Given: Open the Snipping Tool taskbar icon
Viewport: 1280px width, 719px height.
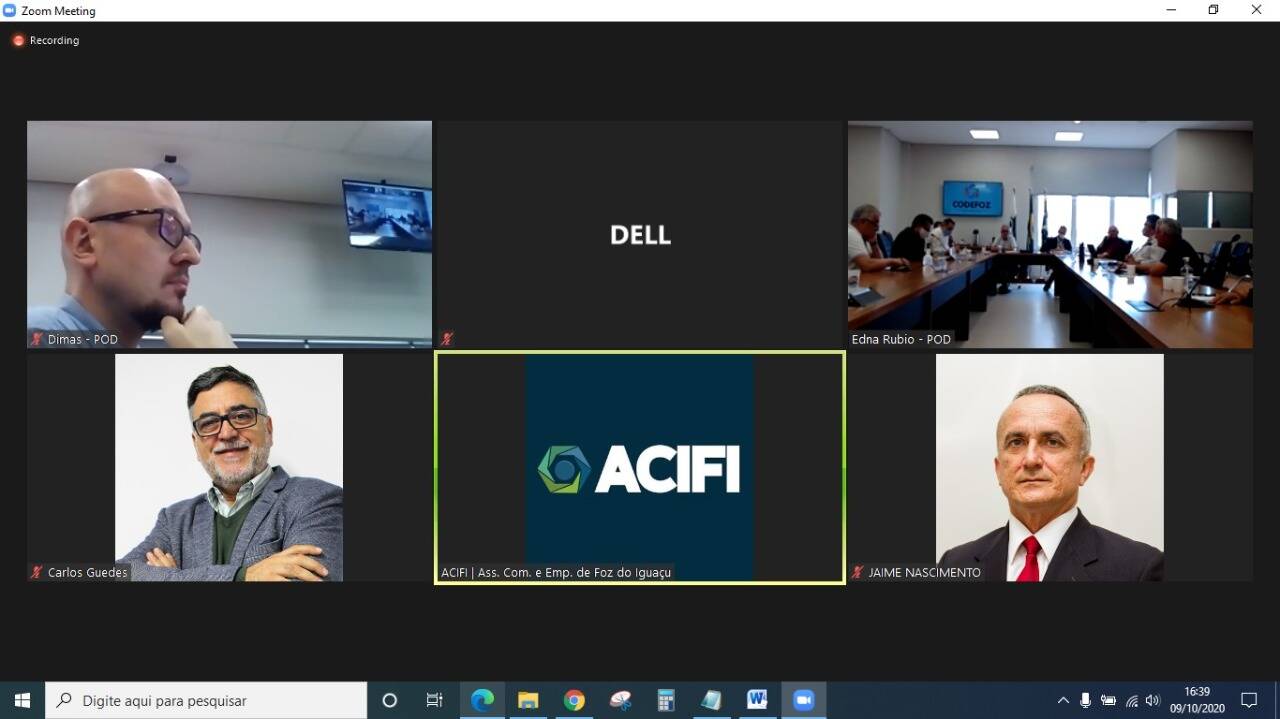Looking at the screenshot, I should point(620,700).
